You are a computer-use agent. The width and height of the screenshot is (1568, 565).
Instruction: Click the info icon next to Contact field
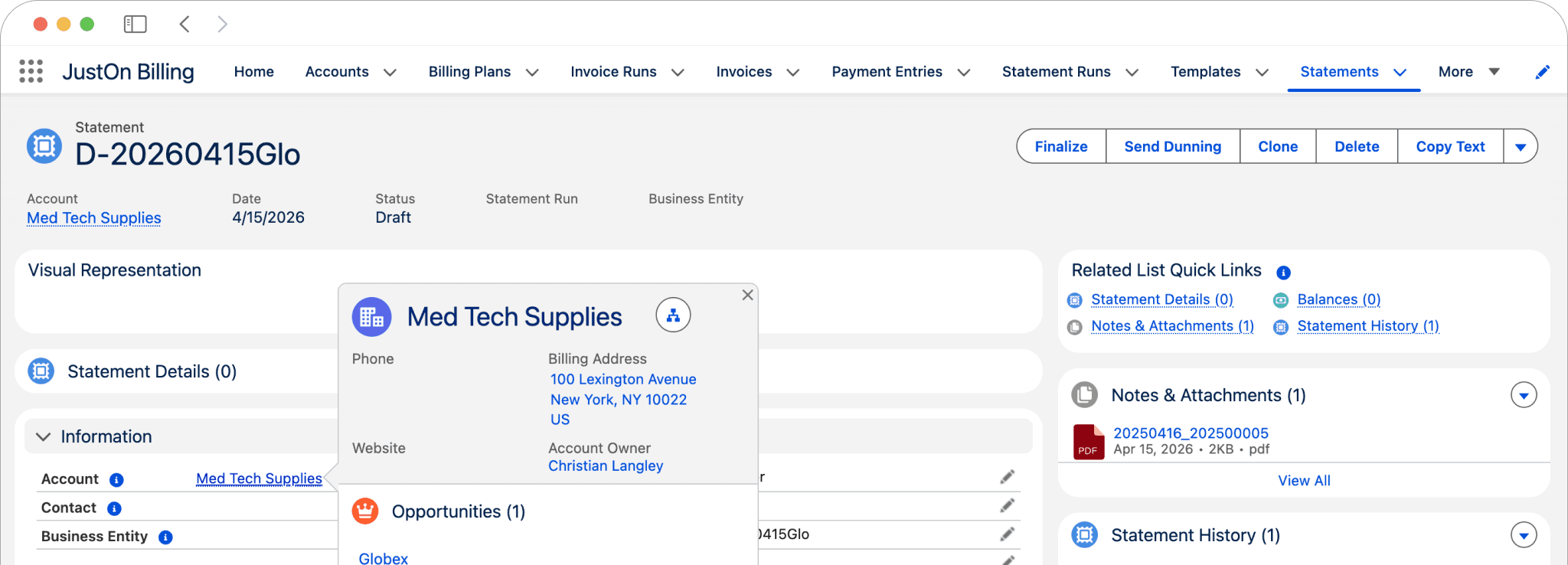click(114, 508)
